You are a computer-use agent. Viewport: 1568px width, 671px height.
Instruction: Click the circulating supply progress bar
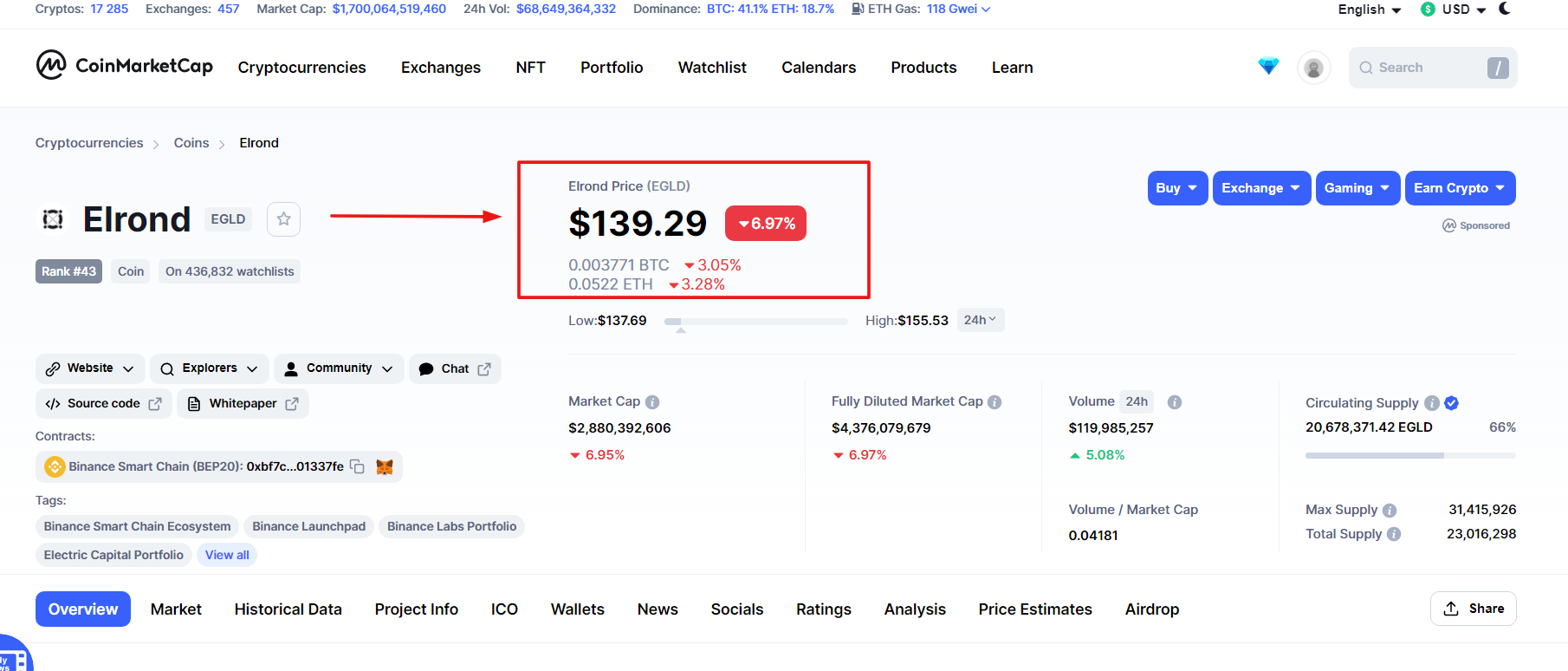point(1410,455)
